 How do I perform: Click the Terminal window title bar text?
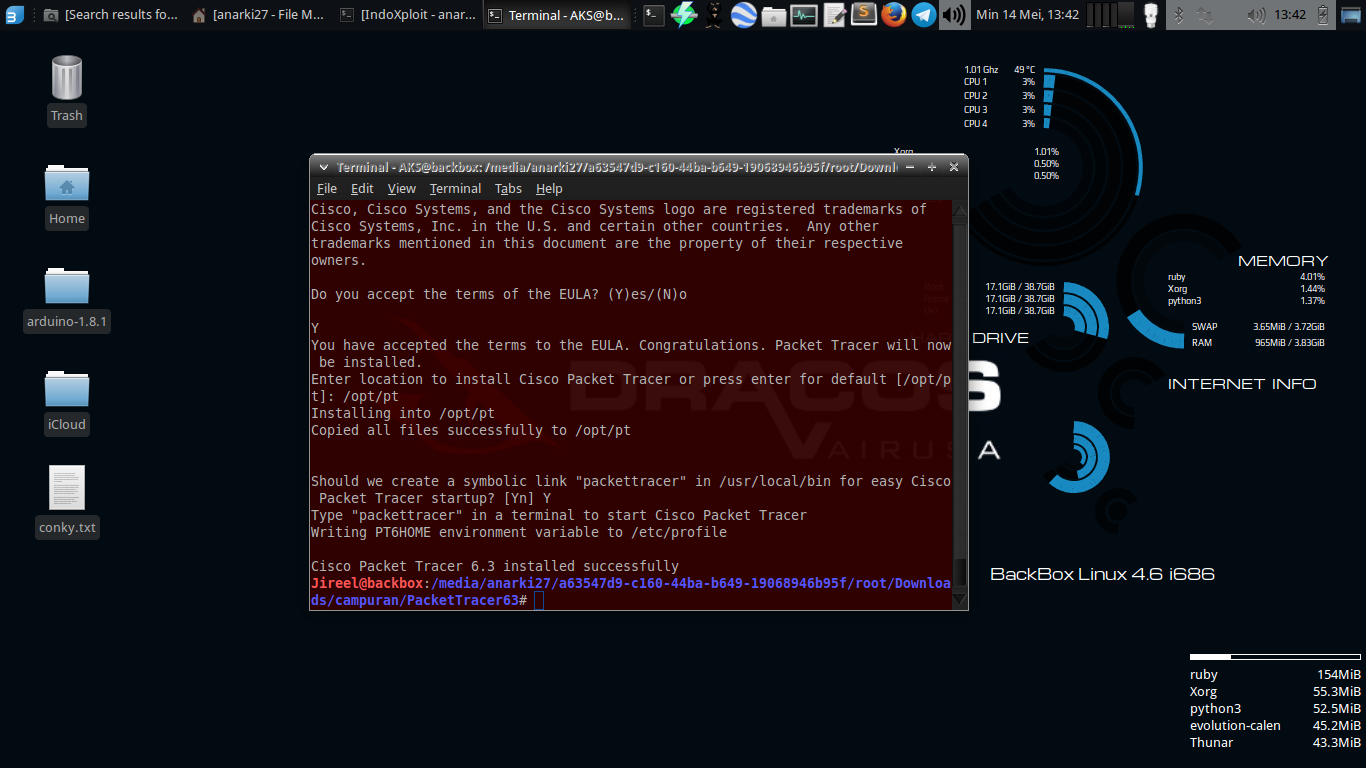click(616, 167)
